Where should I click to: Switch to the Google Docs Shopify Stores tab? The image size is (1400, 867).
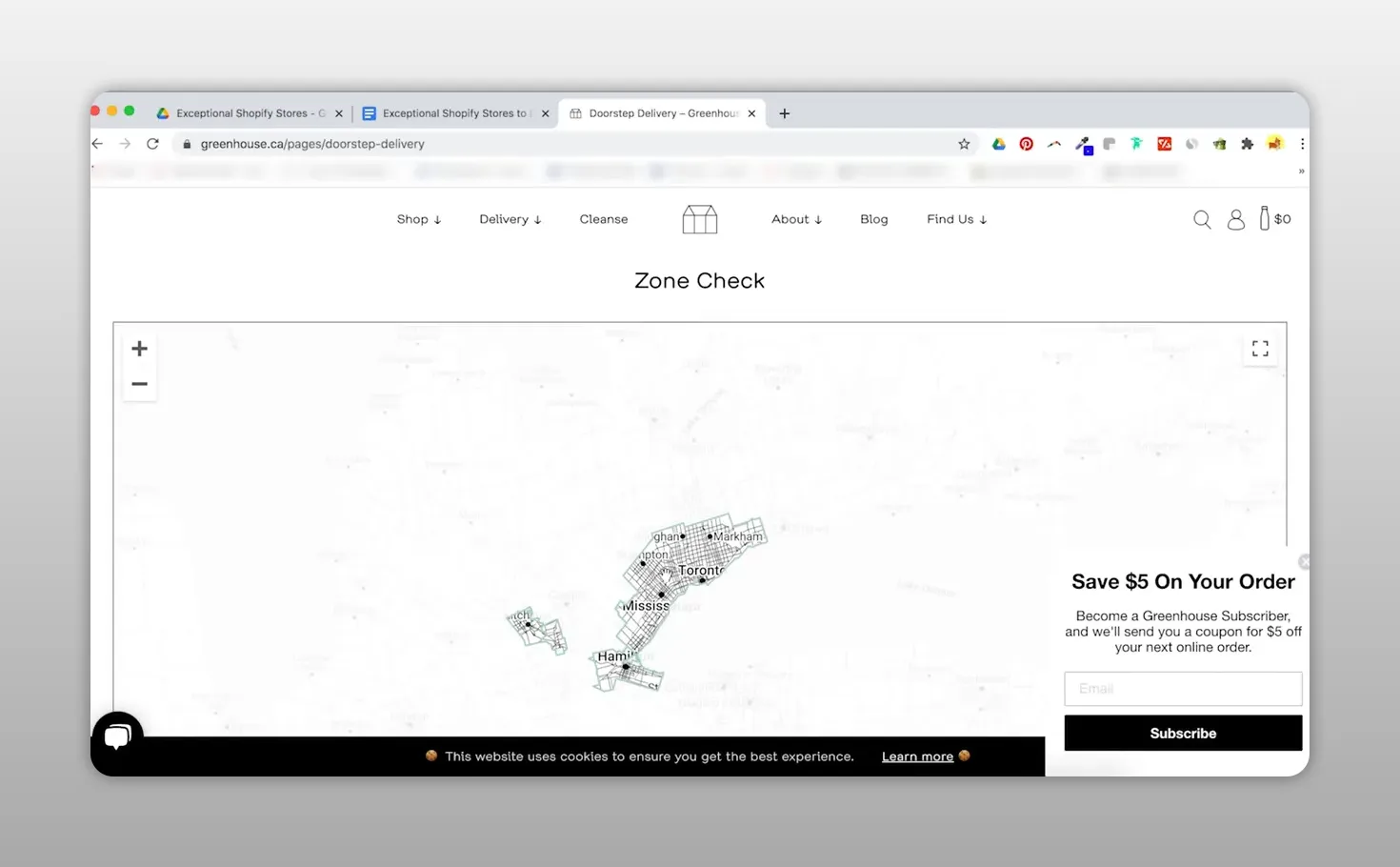[x=454, y=113]
